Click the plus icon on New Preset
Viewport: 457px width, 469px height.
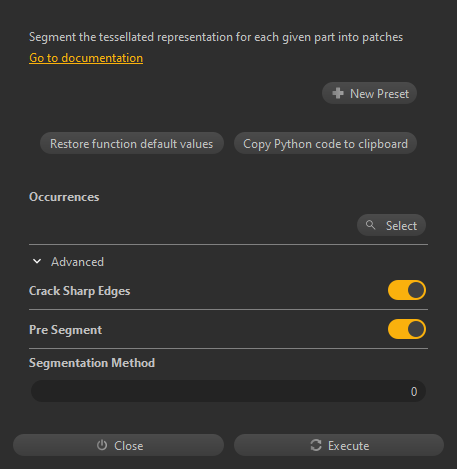(x=338, y=93)
